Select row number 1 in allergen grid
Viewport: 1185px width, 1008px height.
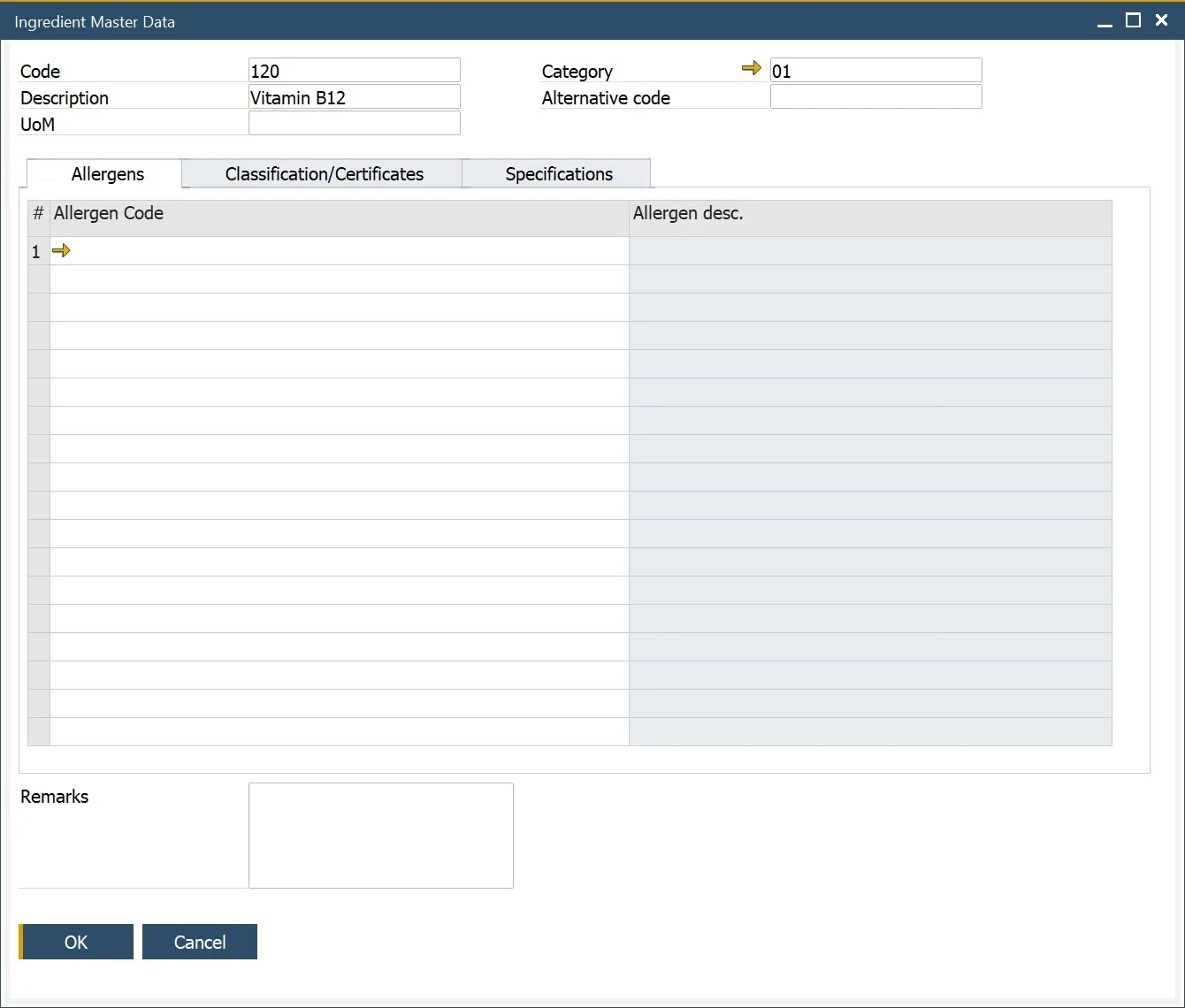pos(38,252)
